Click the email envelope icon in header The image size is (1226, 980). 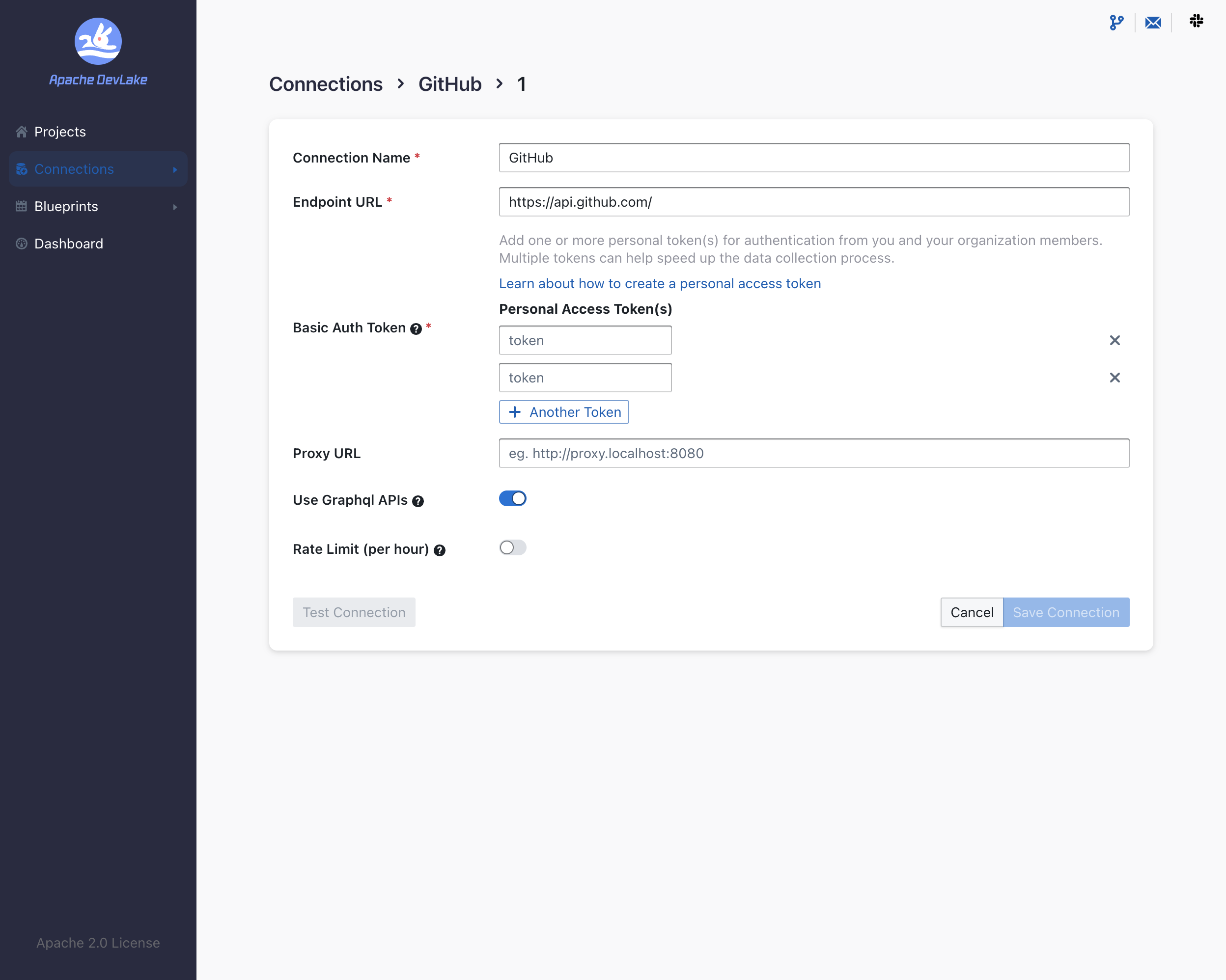(1153, 22)
